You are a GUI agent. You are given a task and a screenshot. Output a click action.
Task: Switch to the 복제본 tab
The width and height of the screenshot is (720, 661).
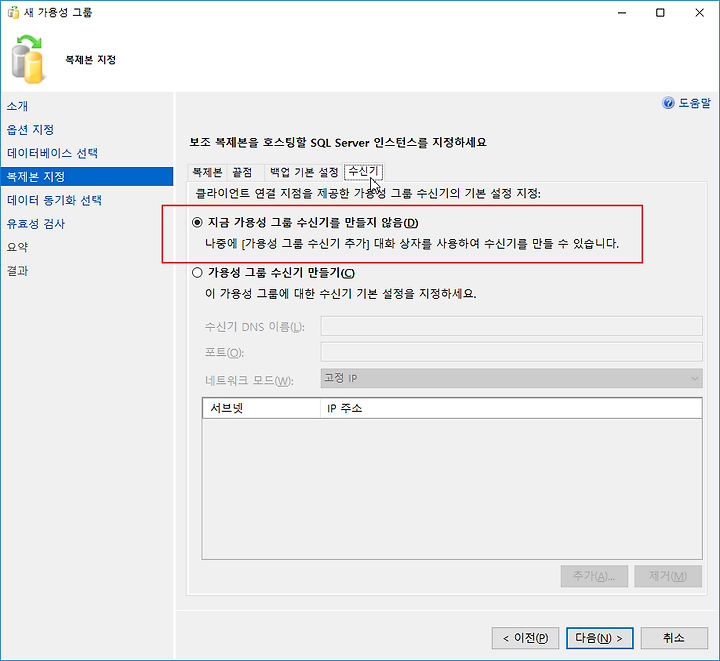(x=207, y=172)
